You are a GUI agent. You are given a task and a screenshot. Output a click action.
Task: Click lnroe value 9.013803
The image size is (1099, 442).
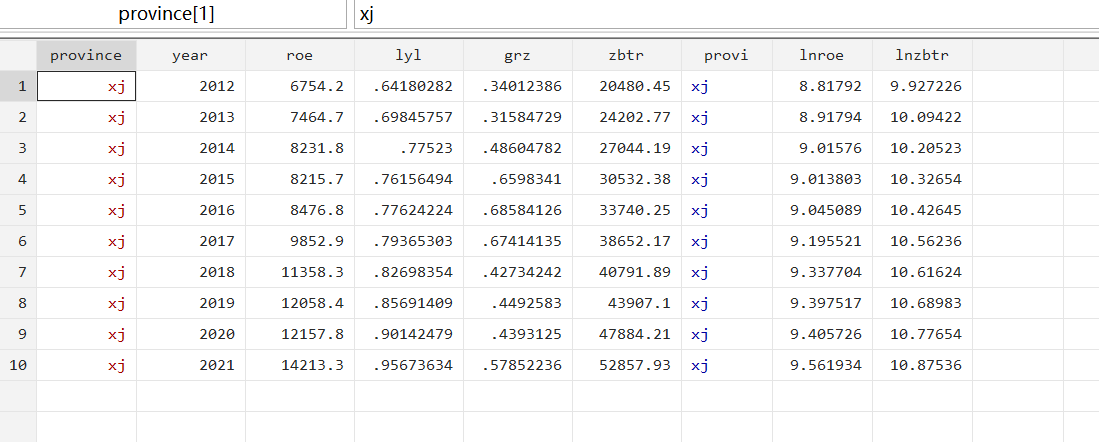tap(822, 179)
